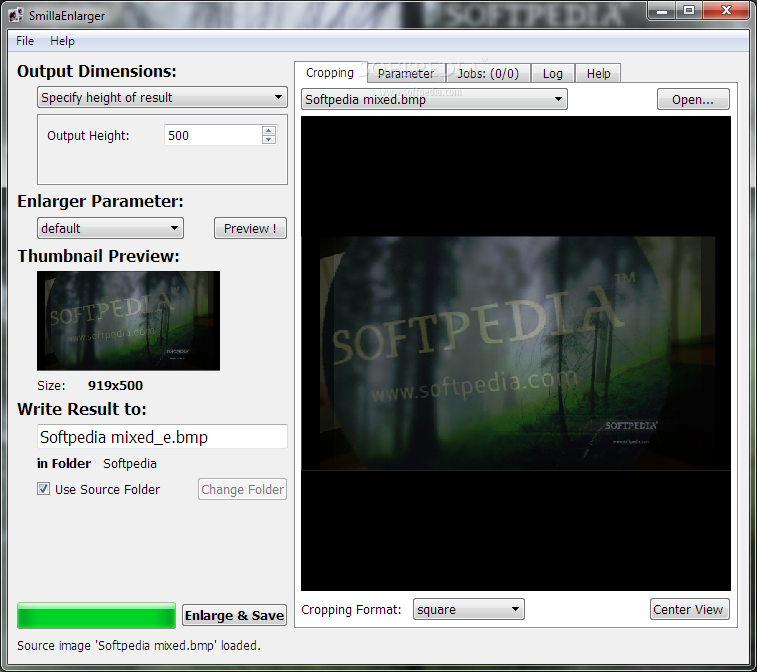Click the SmillaEnlarger title bar app icon

(x=15, y=15)
